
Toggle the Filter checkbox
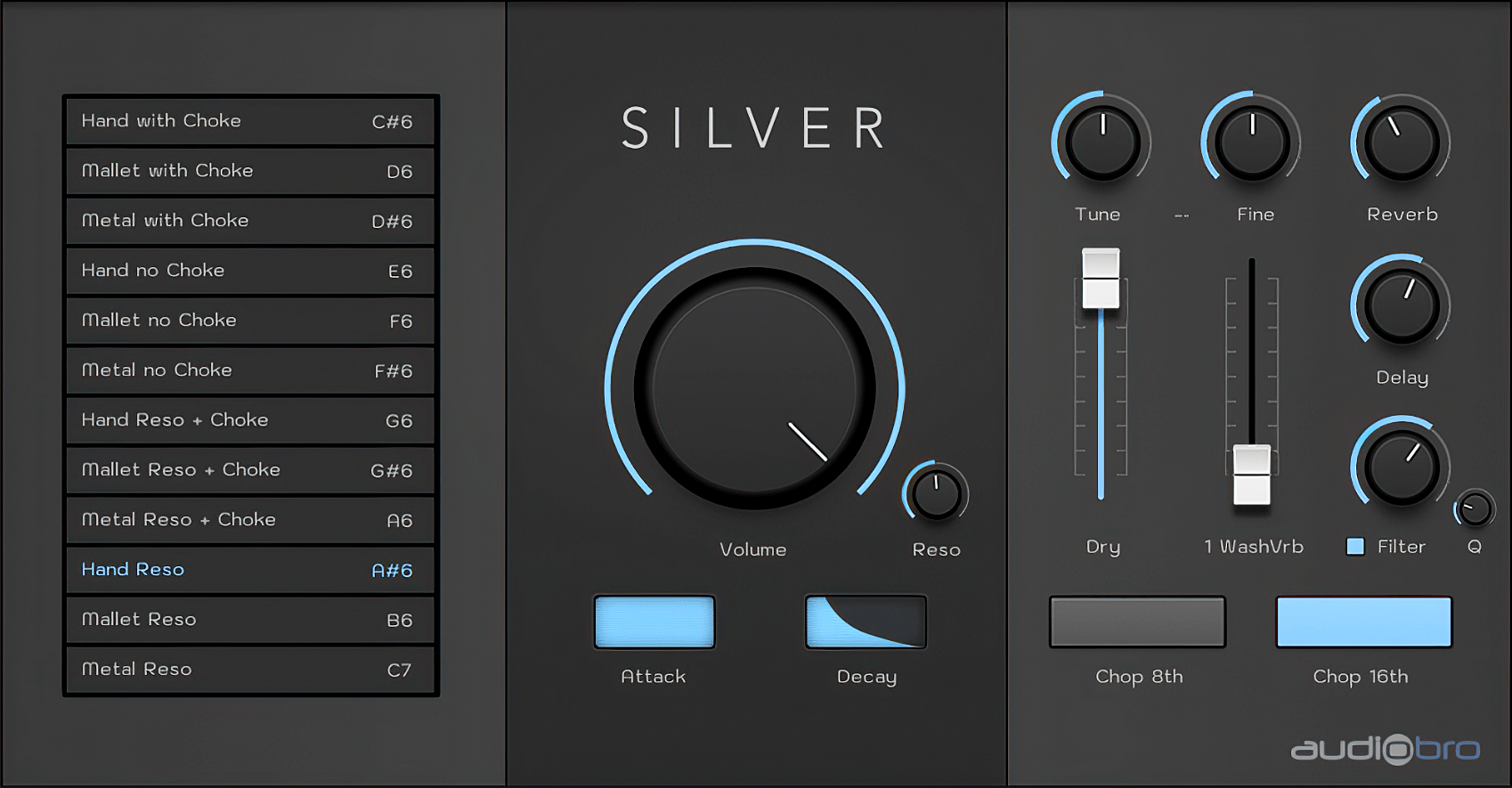1355,547
